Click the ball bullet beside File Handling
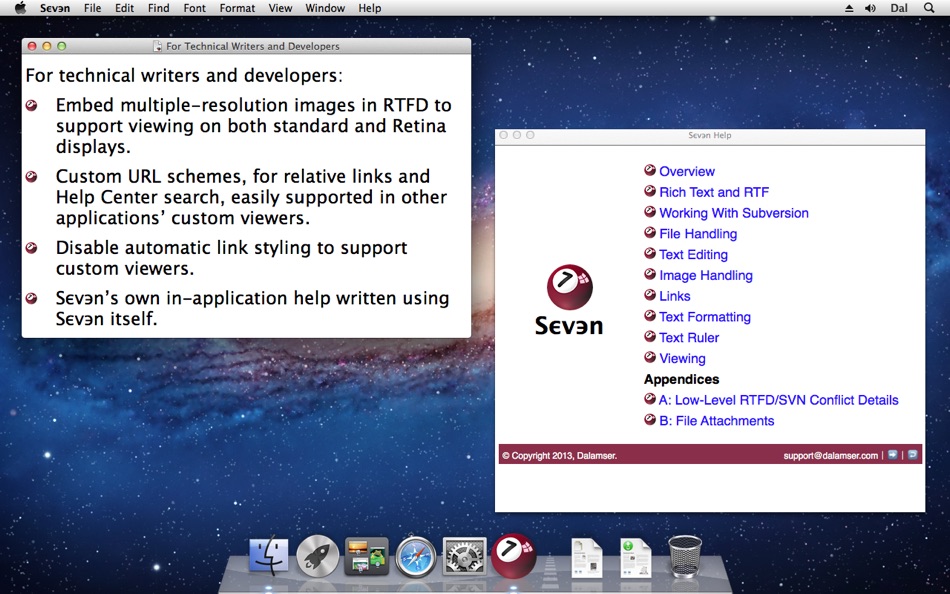This screenshot has width=950, height=594. tap(650, 232)
